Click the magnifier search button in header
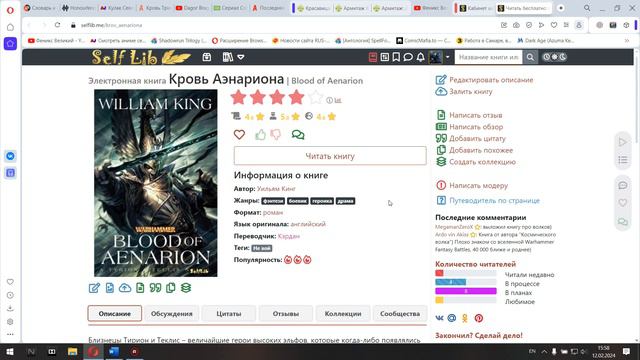640x360 pixels. coord(530,57)
